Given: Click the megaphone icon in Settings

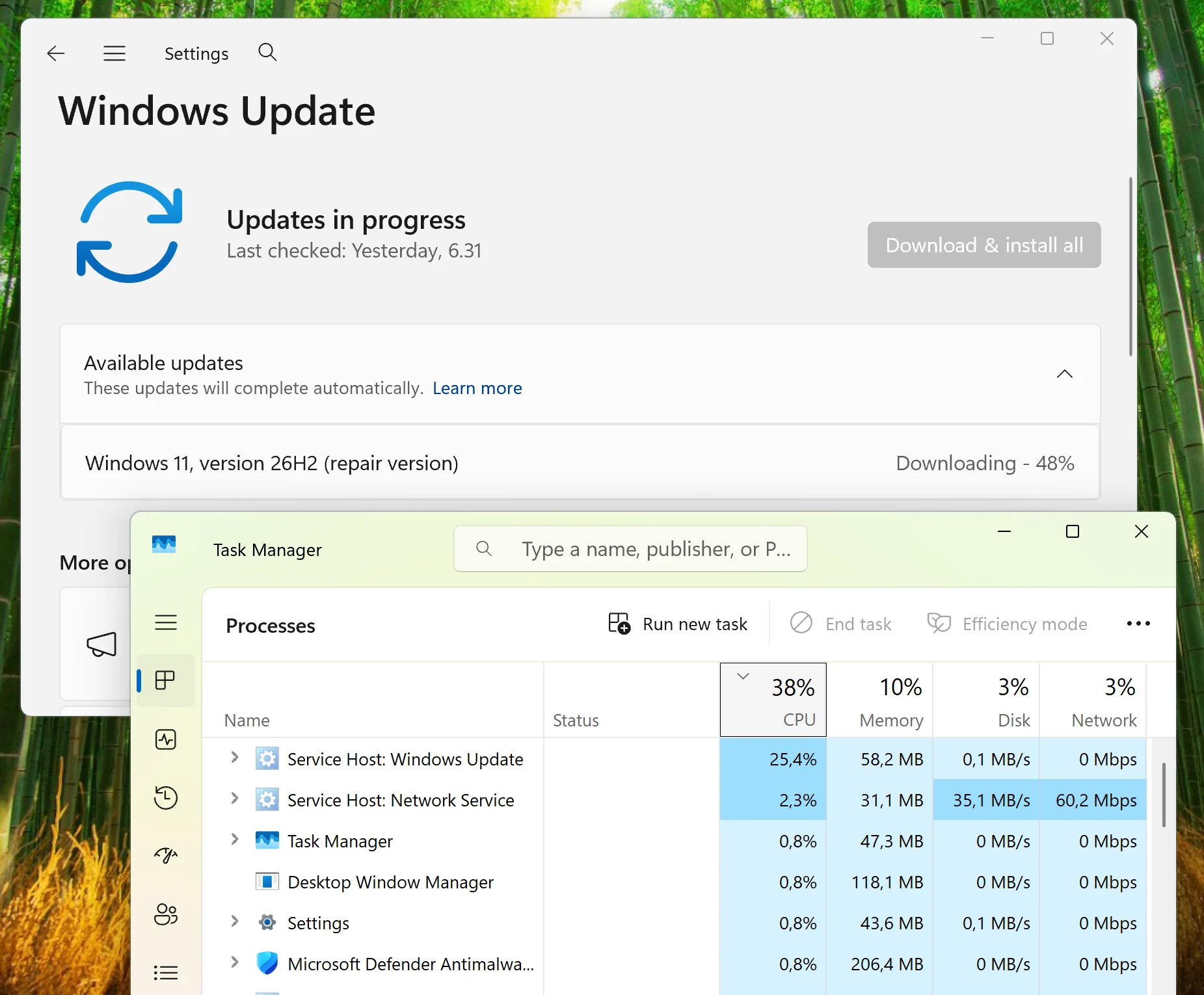Looking at the screenshot, I should click(101, 644).
